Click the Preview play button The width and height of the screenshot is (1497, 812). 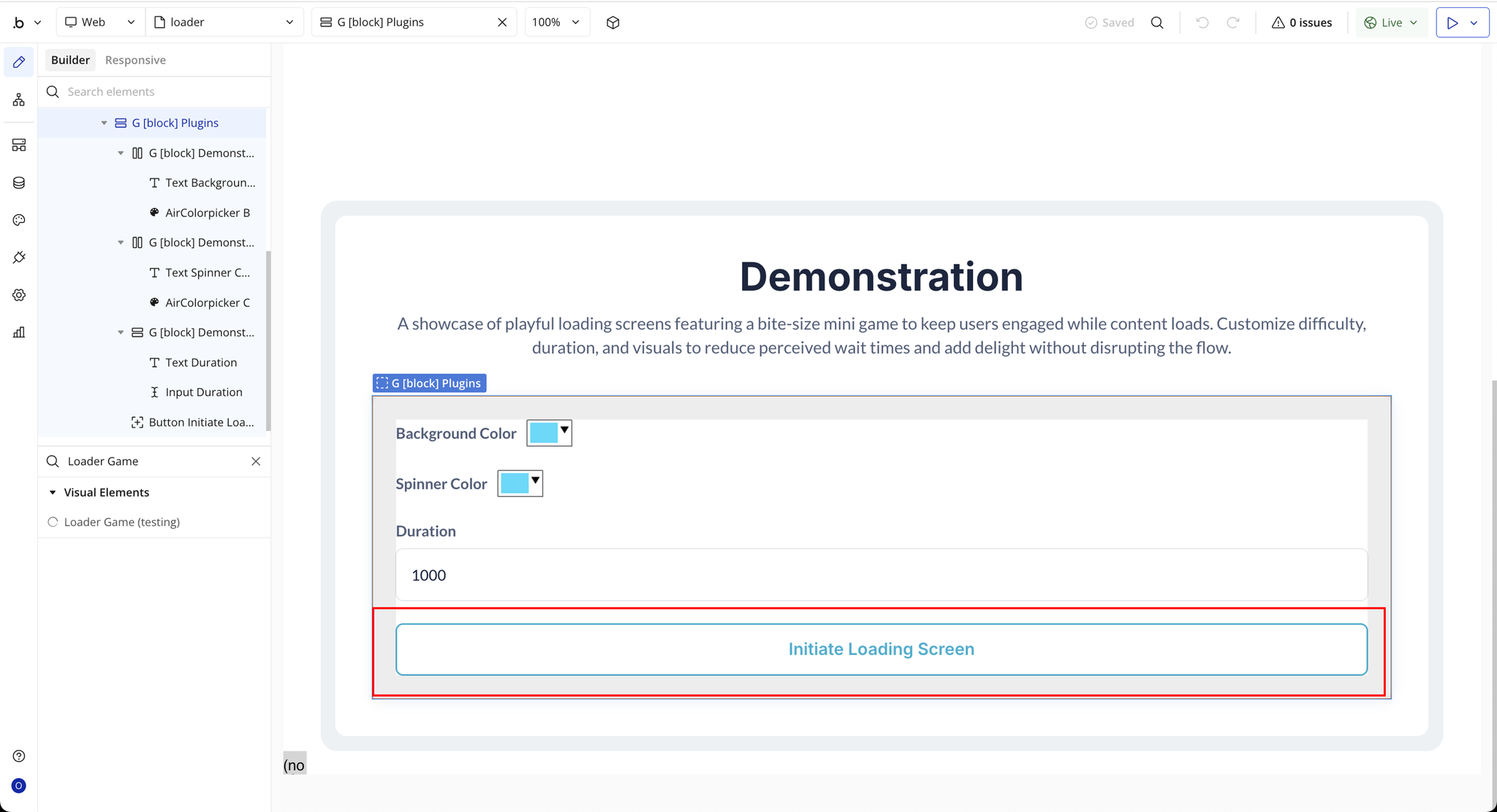pos(1452,23)
